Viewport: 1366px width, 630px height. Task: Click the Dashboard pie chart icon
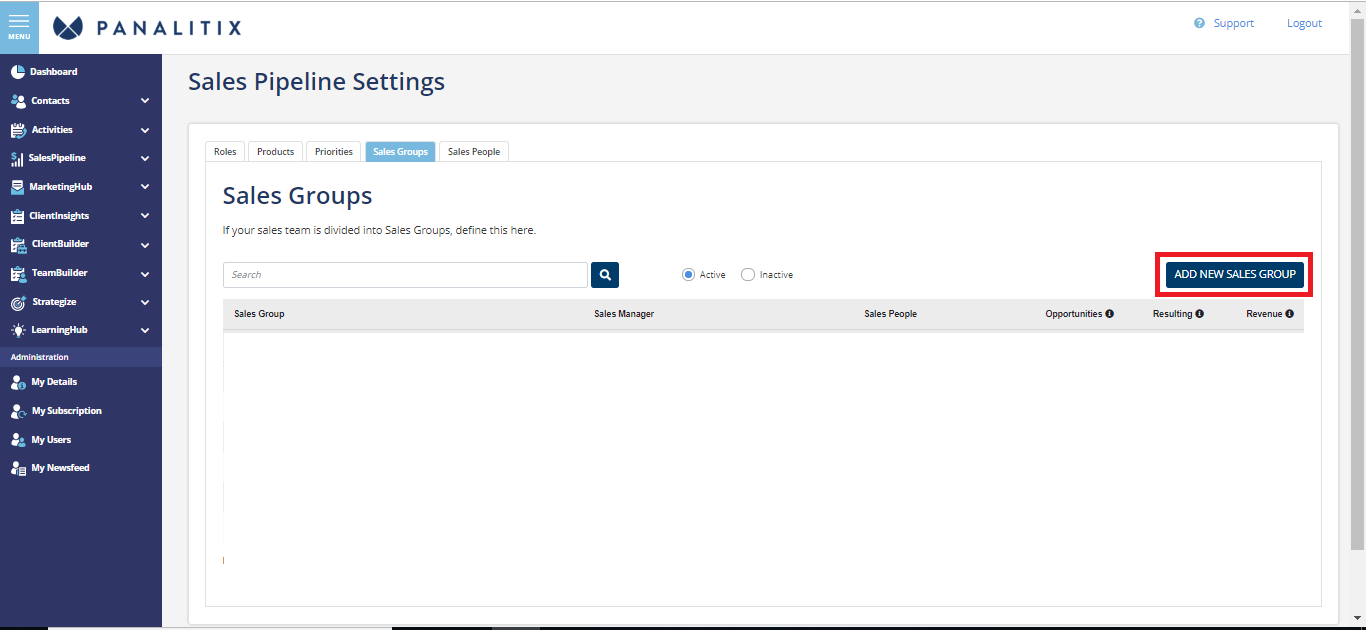tap(17, 72)
